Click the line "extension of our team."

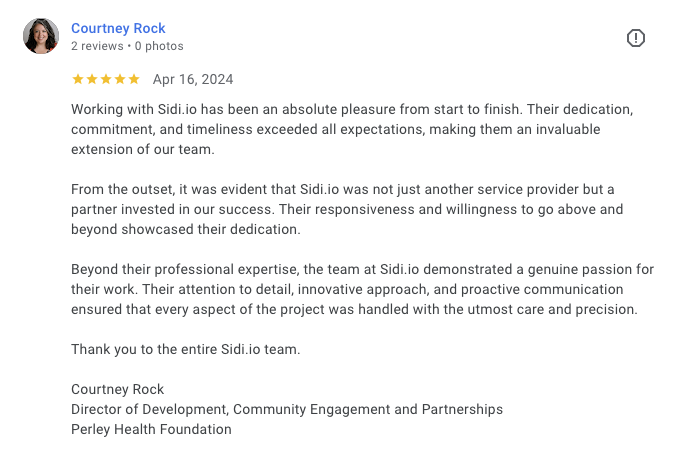click(143, 149)
